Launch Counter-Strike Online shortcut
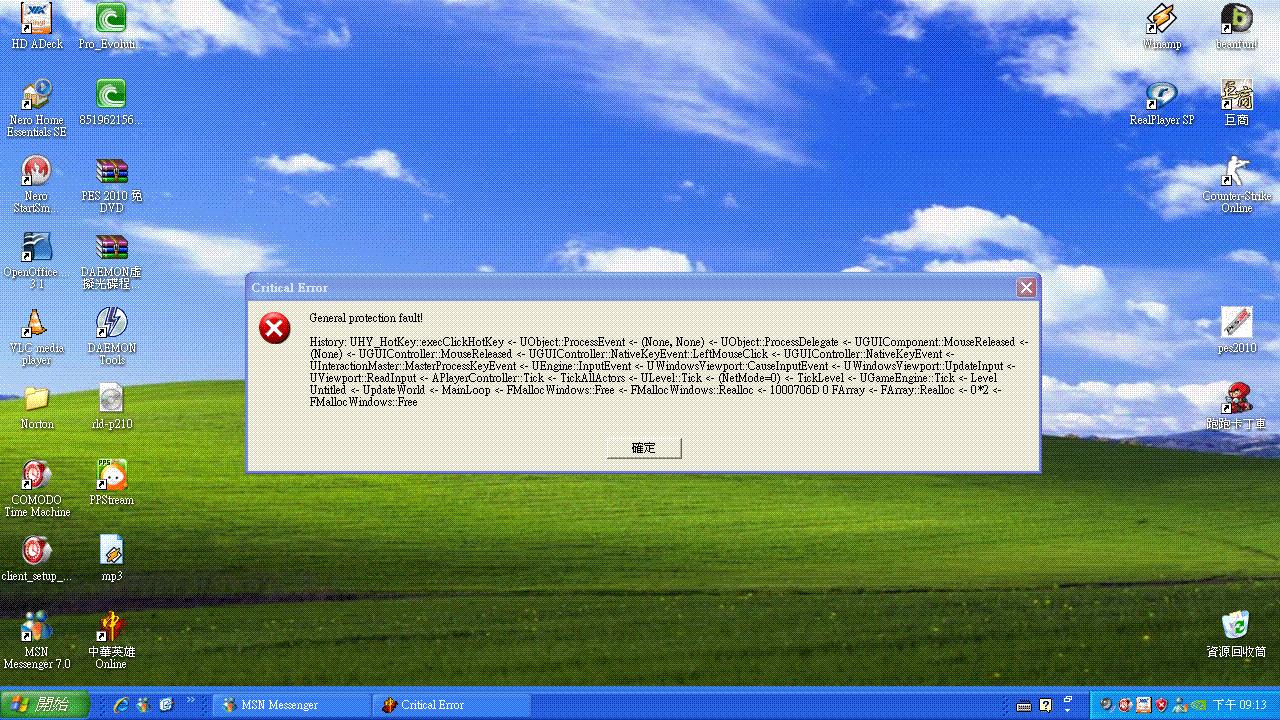The height and width of the screenshot is (720, 1280). point(1237,185)
